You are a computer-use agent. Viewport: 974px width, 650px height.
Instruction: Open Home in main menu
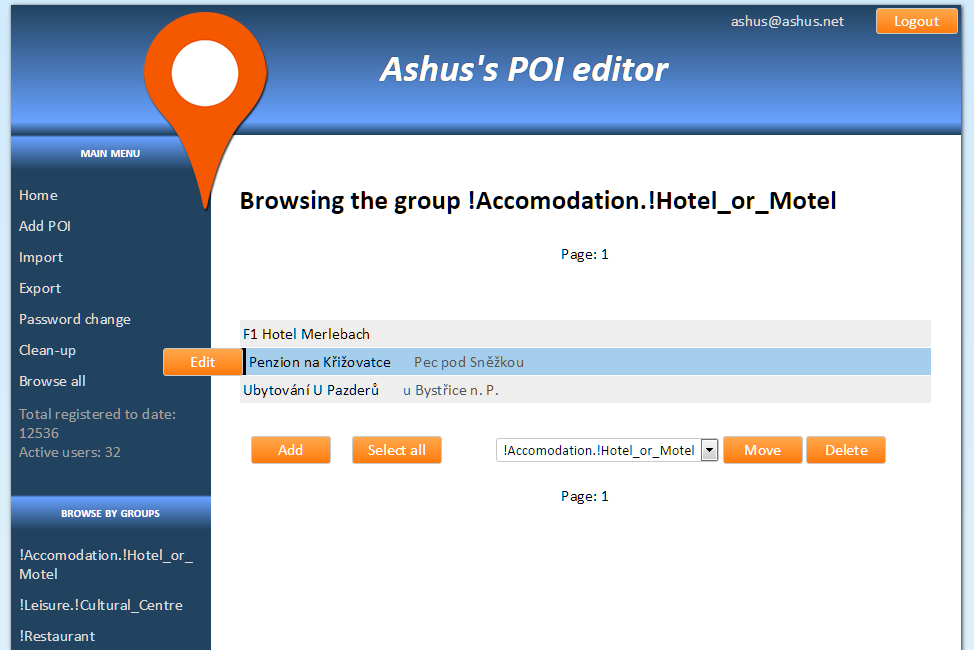pyautogui.click(x=38, y=195)
